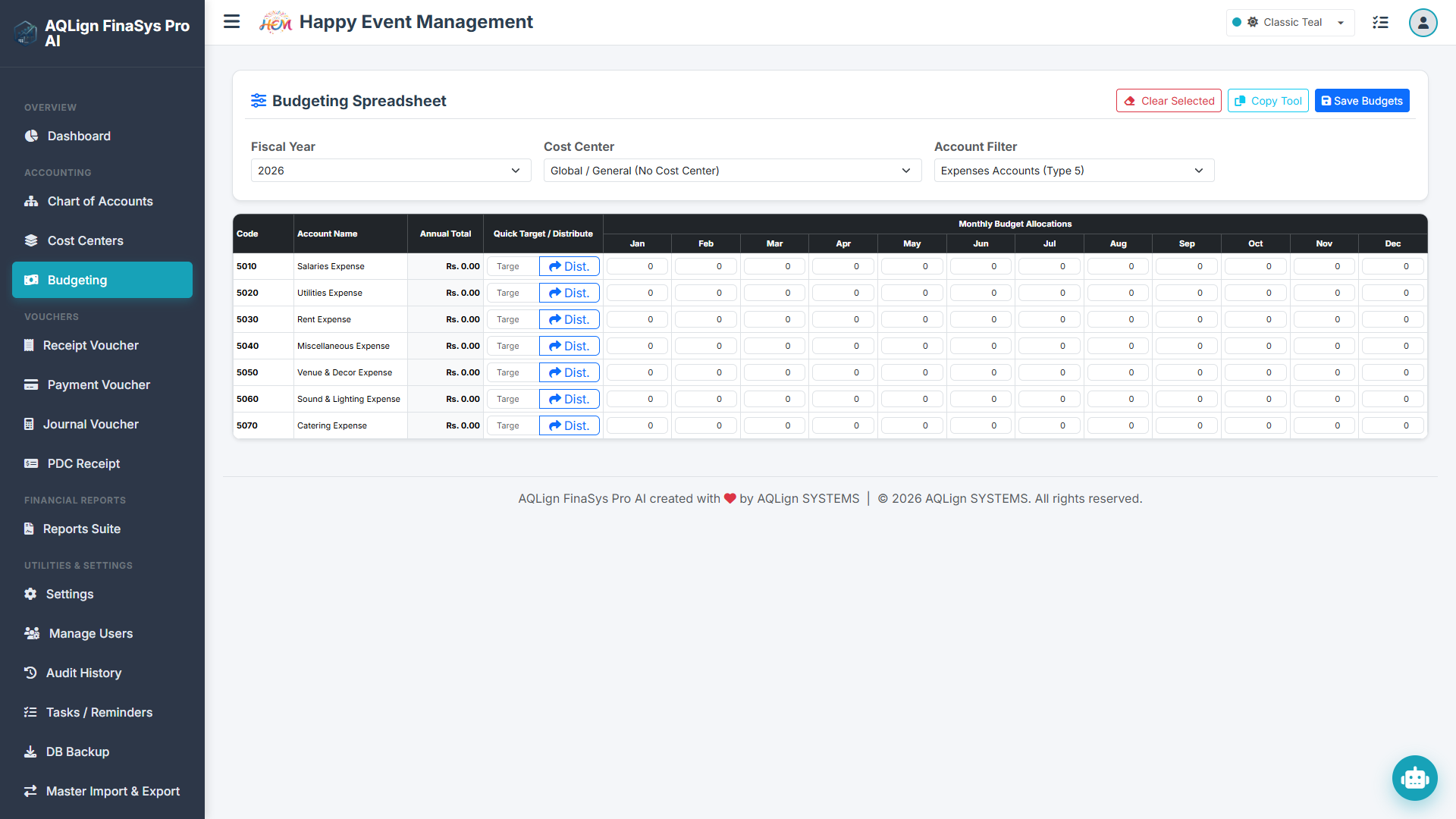This screenshot has width=1456, height=819.
Task: Click Mar budget cell for Utilities Expense
Action: (x=774, y=293)
